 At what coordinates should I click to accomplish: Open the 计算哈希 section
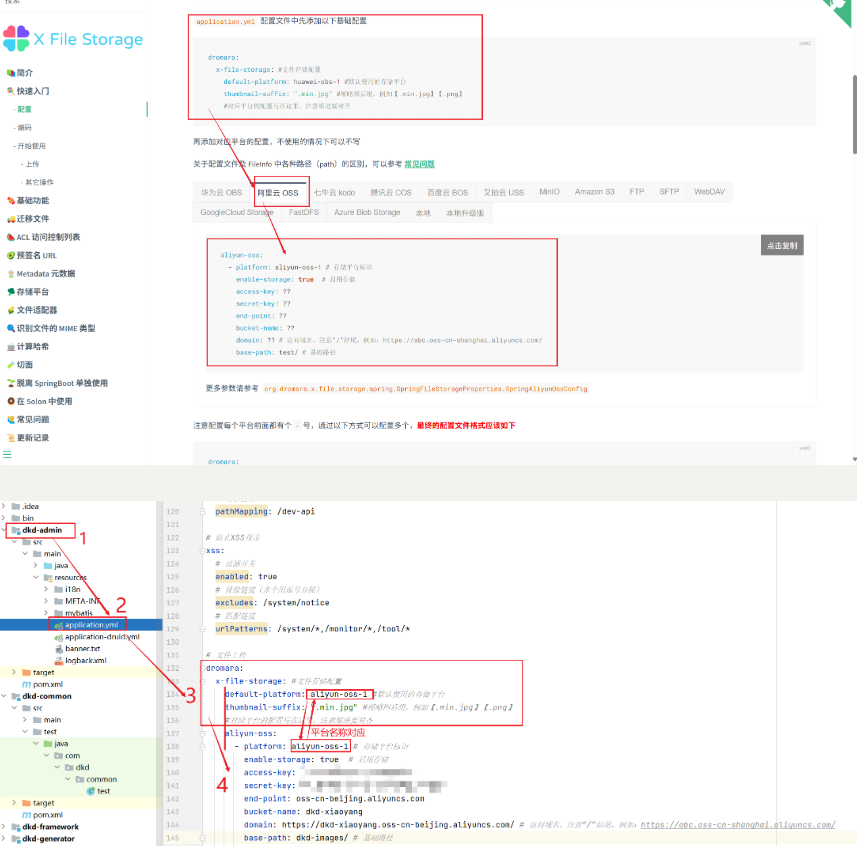coord(32,346)
